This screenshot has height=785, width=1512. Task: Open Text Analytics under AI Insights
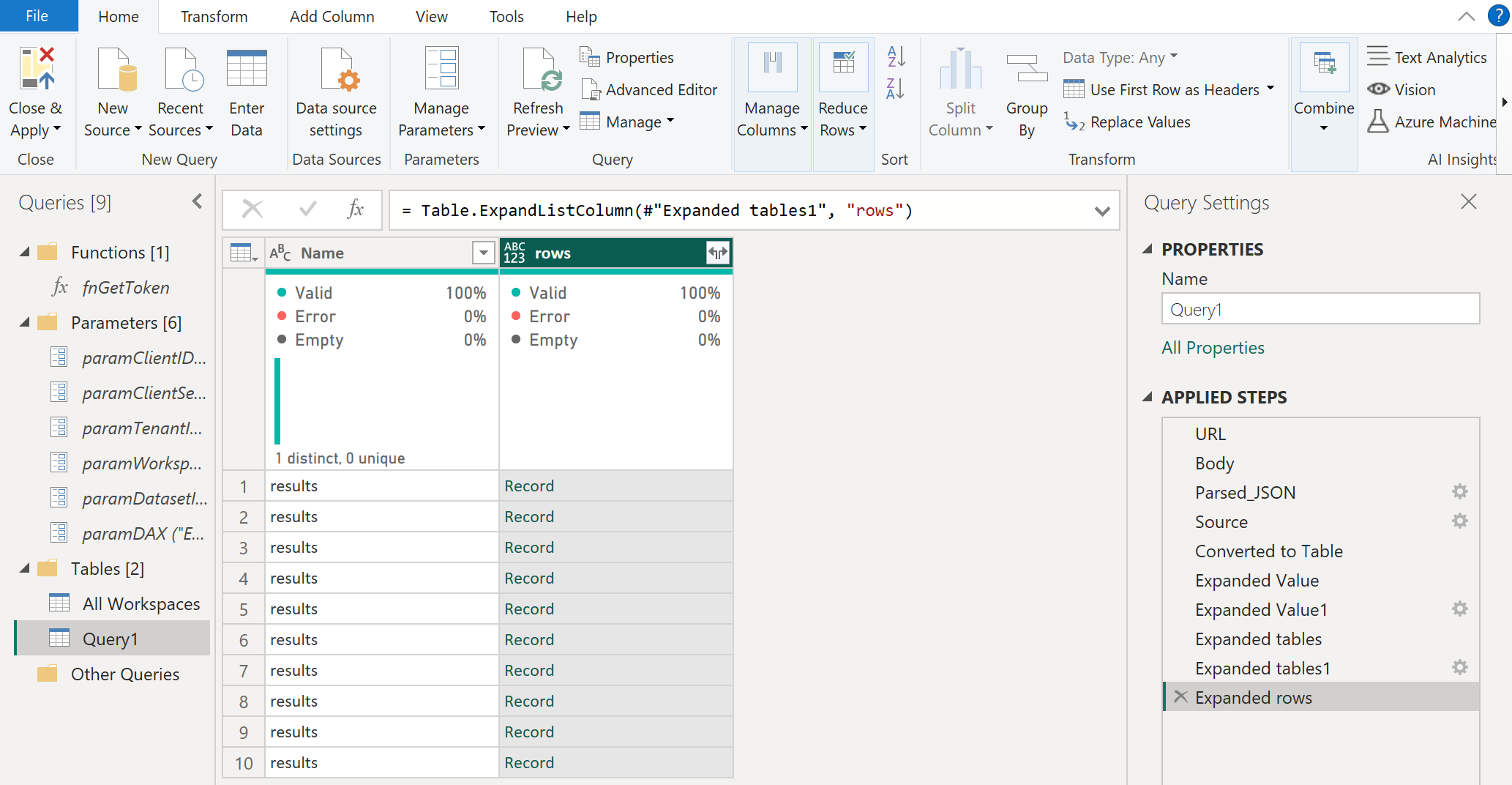tap(1427, 56)
